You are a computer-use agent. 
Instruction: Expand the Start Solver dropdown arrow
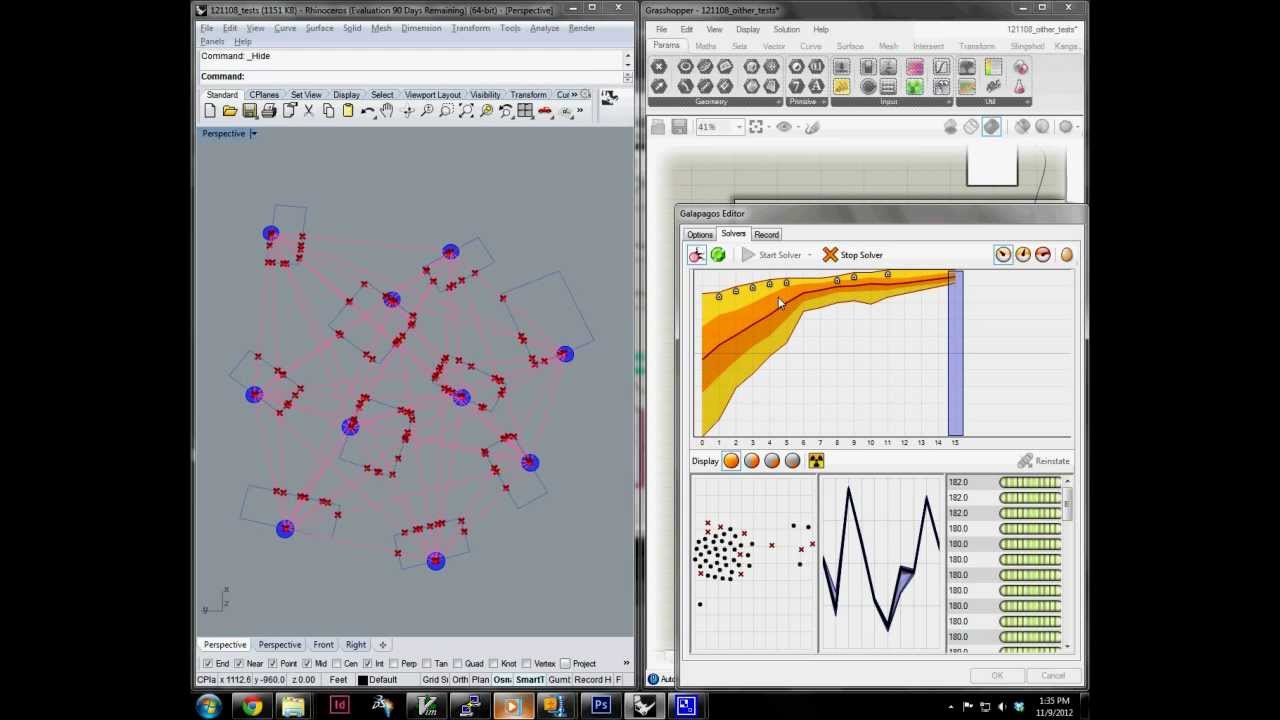click(810, 255)
